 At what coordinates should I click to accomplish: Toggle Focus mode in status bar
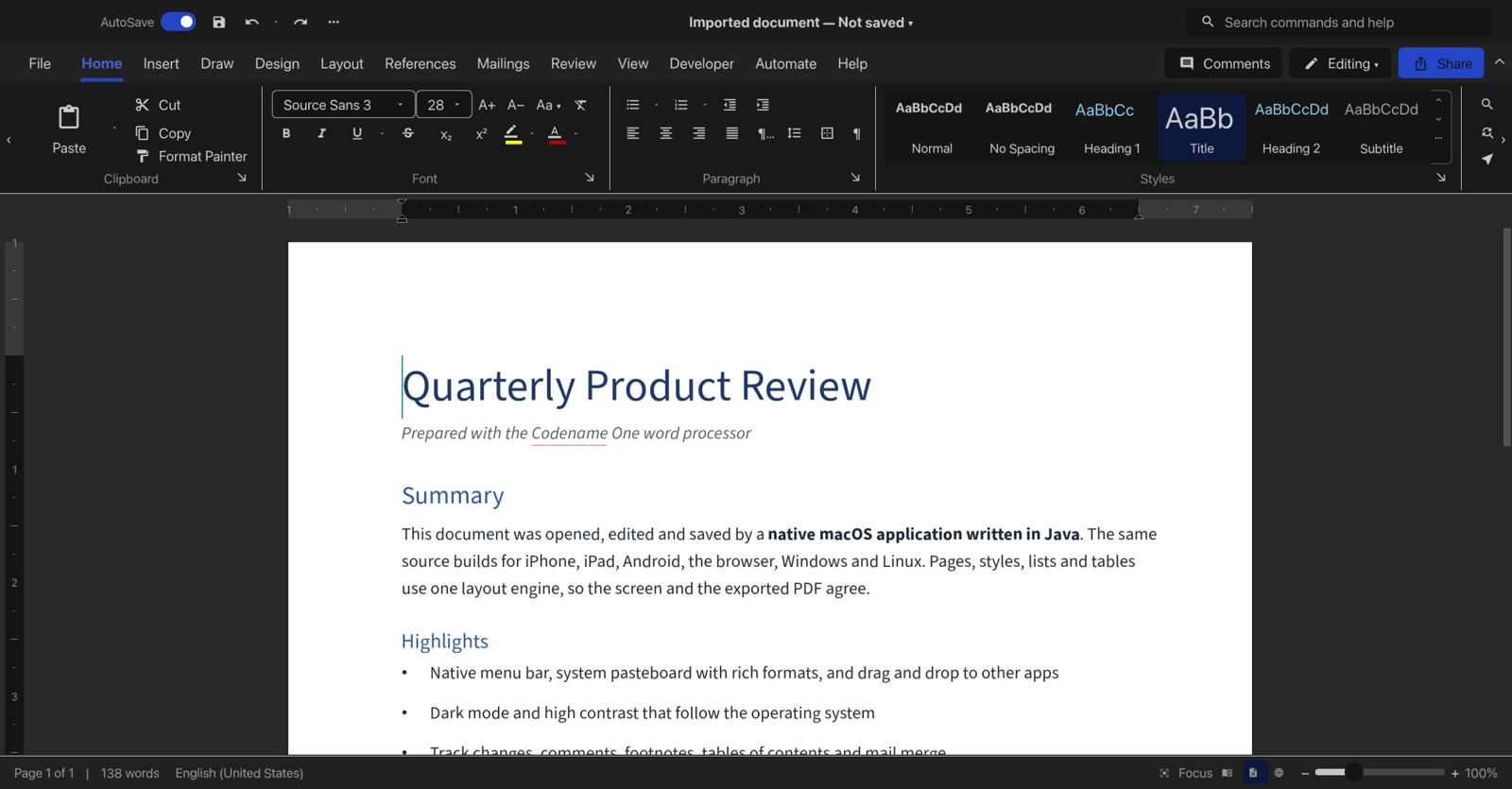(1186, 773)
